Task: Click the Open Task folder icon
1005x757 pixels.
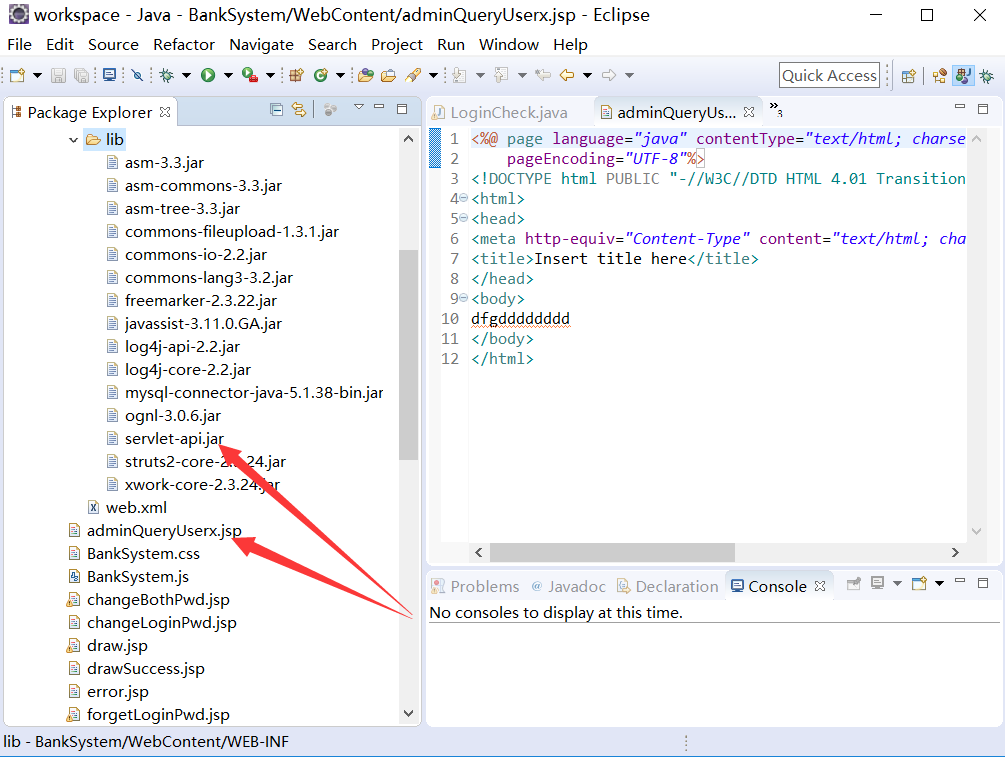Action: 388,76
